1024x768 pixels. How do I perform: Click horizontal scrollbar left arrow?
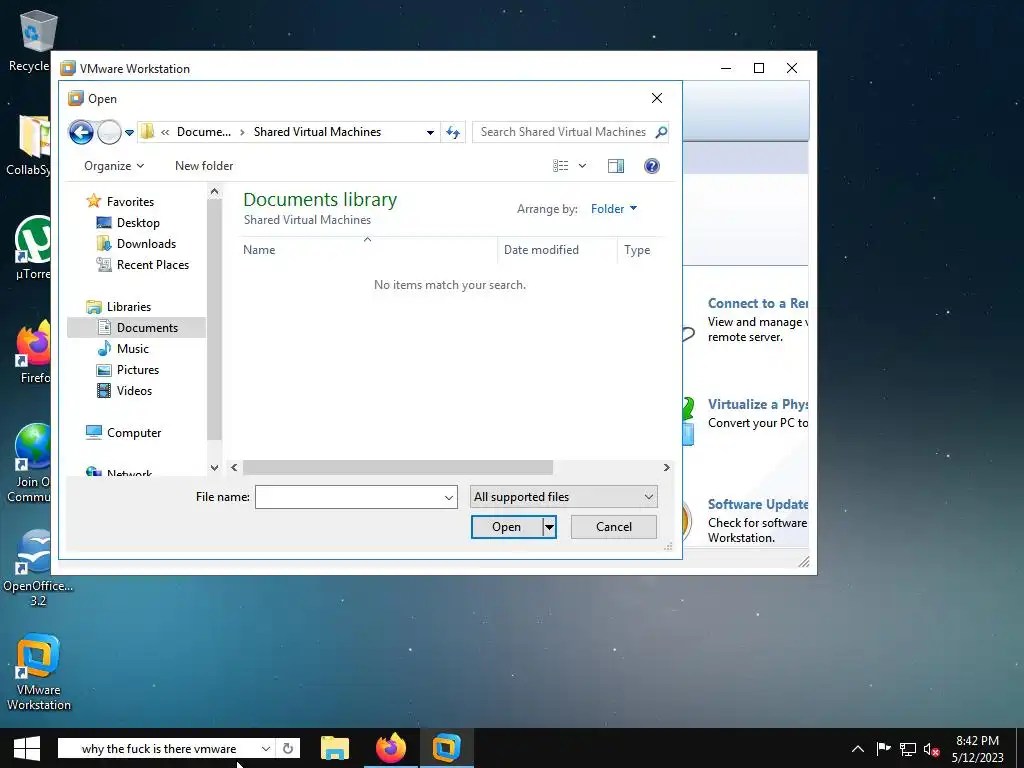[x=234, y=468]
